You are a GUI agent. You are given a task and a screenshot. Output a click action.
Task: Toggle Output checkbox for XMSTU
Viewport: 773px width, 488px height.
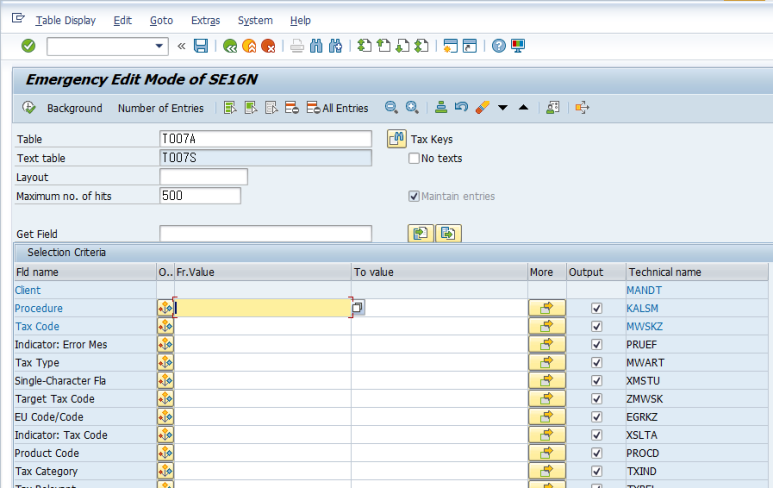click(x=597, y=381)
